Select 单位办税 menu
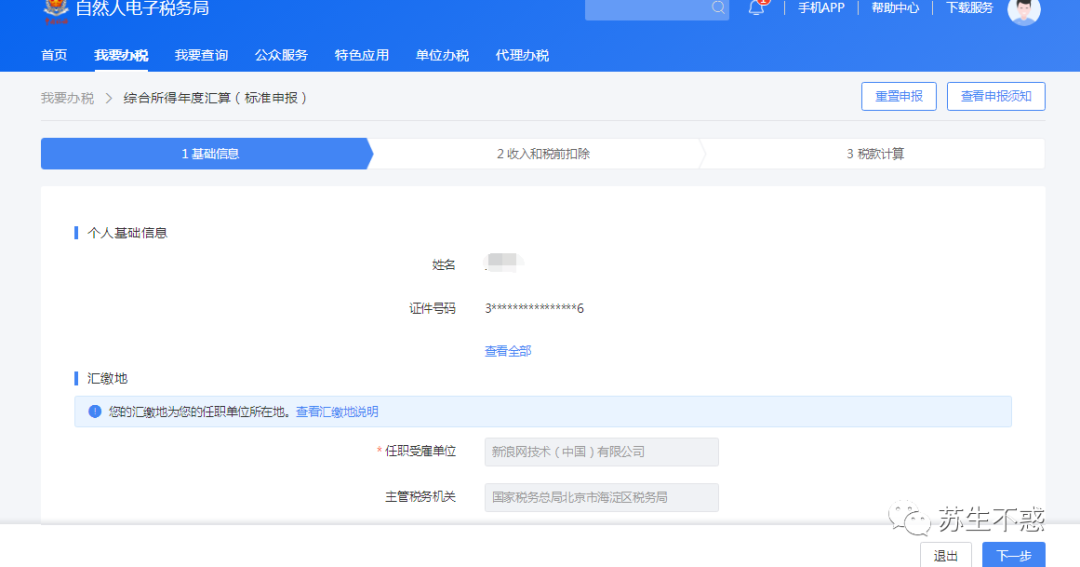 (442, 55)
